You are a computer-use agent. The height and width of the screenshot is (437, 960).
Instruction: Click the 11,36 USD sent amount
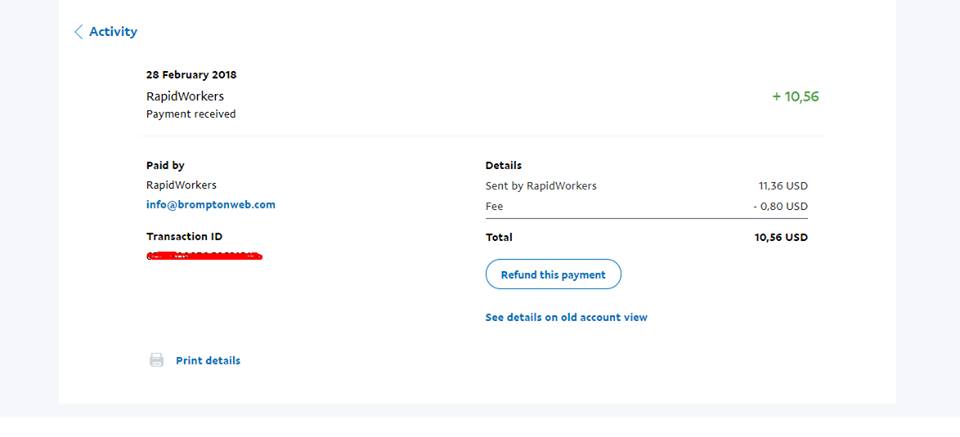(783, 186)
